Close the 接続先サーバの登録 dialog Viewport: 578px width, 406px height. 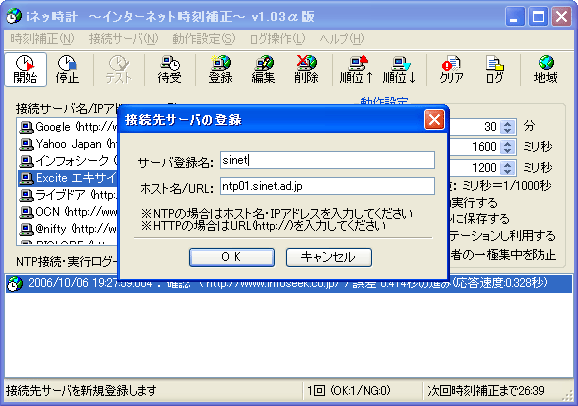(x=434, y=119)
